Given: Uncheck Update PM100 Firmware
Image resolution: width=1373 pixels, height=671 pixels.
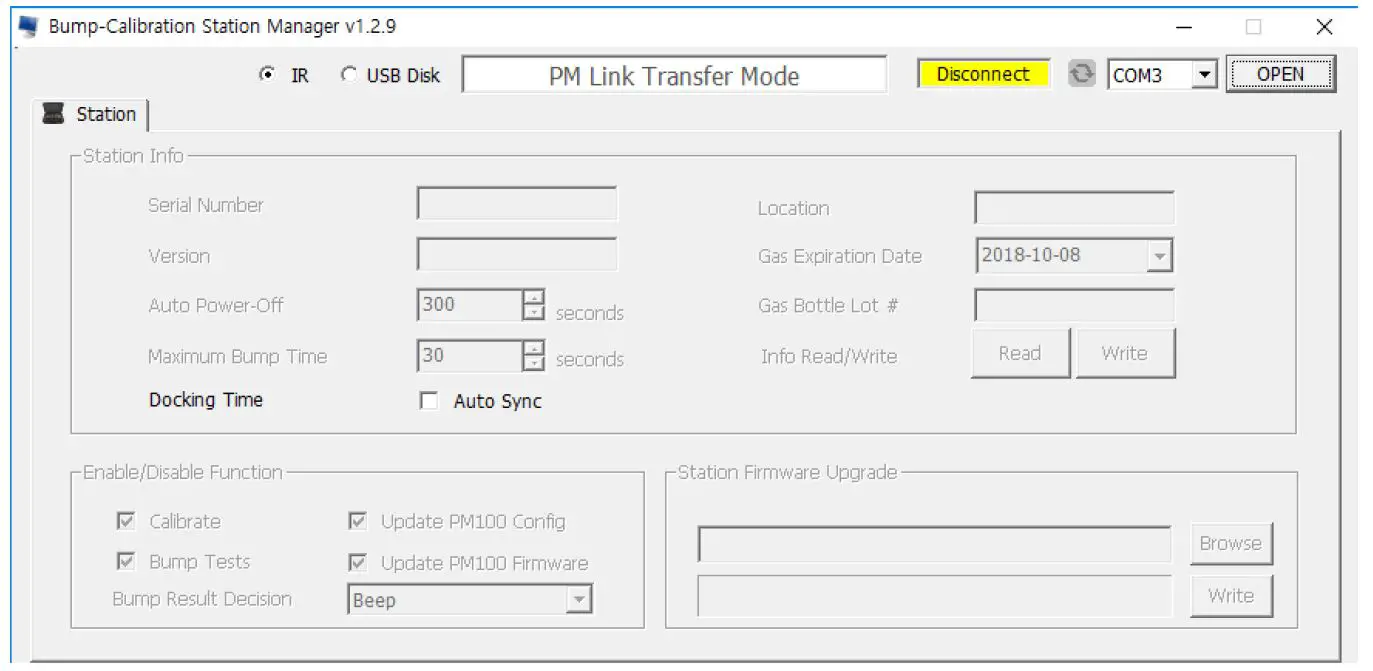Looking at the screenshot, I should coord(356,561).
